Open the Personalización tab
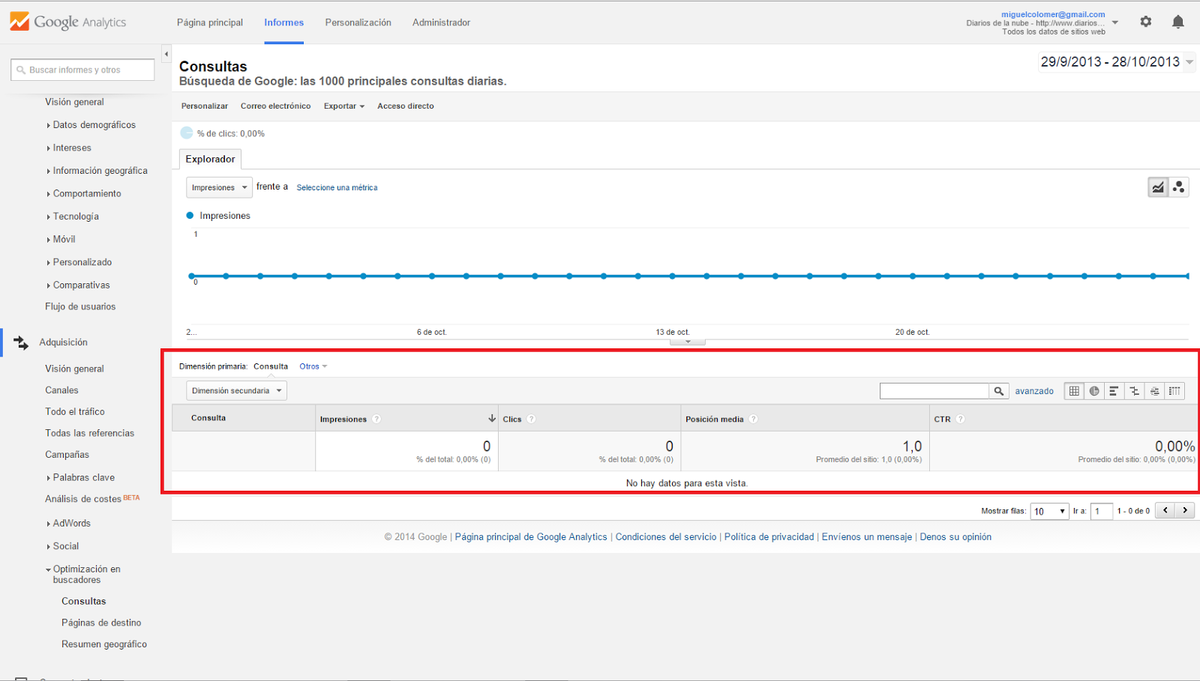The width and height of the screenshot is (1200, 681). click(358, 22)
